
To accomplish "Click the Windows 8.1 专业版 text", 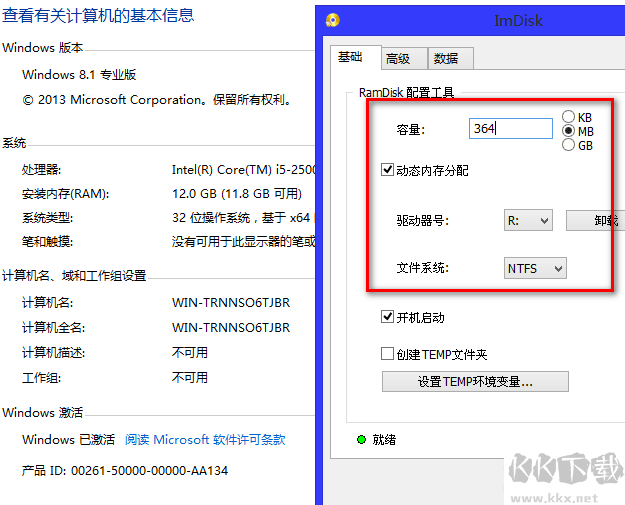I will (79, 75).
